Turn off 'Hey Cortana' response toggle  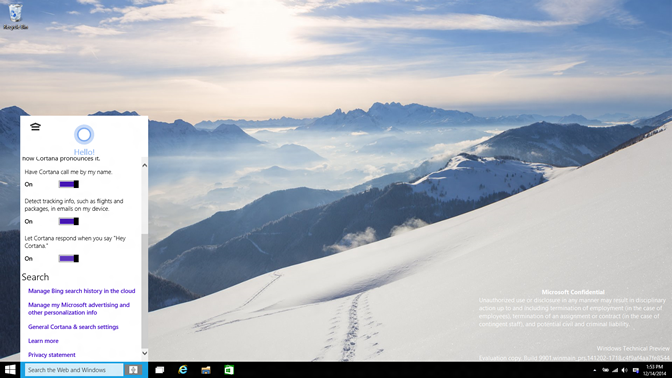coord(69,258)
